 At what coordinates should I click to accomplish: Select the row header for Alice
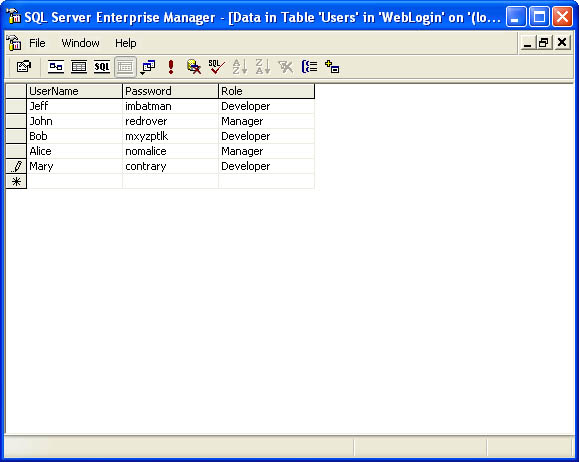16,151
